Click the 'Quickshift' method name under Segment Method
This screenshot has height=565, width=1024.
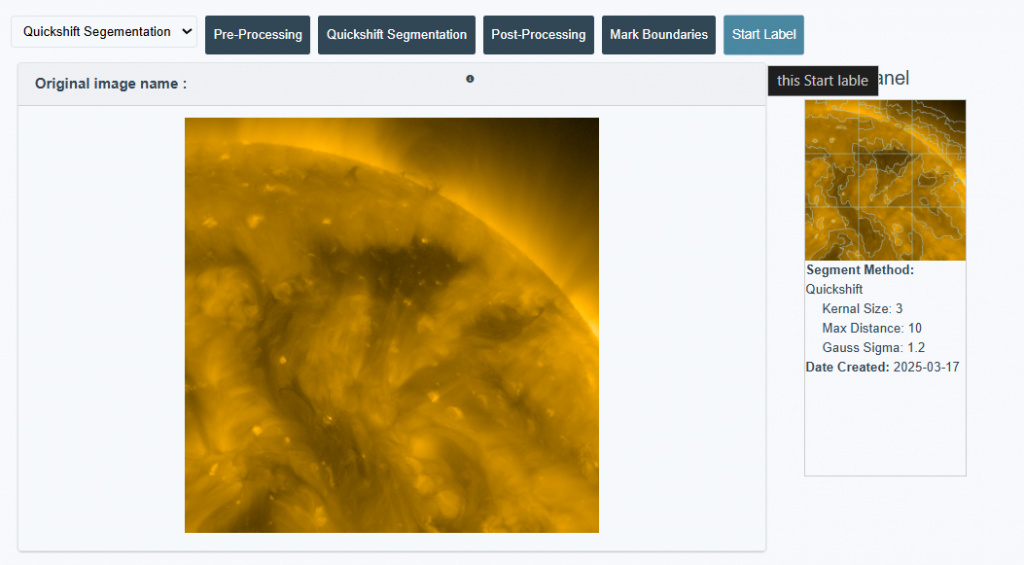(834, 289)
